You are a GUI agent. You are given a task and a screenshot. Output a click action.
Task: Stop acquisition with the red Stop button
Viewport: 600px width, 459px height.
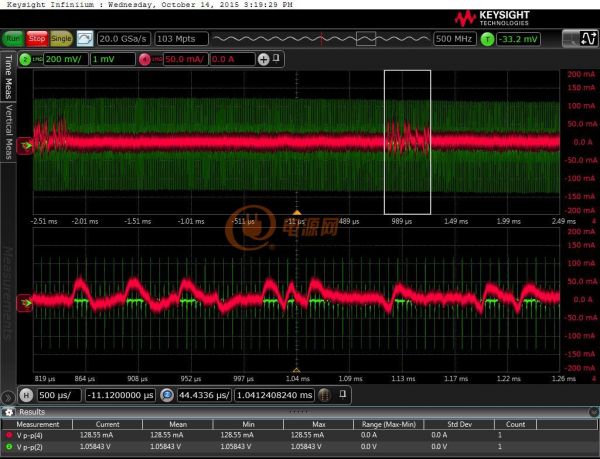click(x=37, y=39)
